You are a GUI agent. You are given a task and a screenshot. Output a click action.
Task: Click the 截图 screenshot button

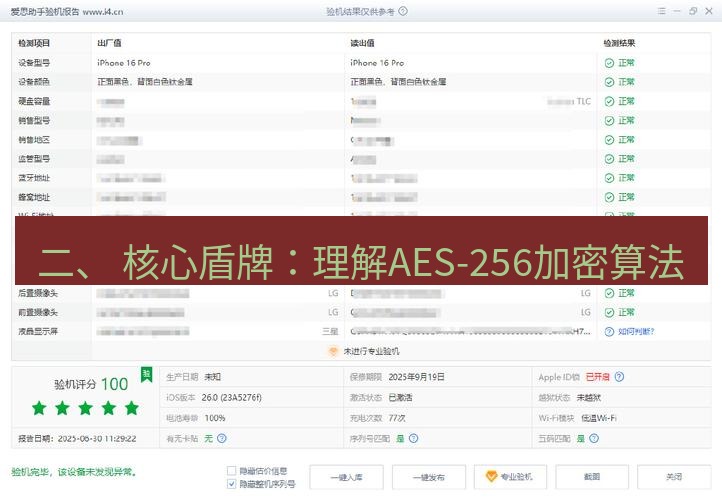pyautogui.click(x=592, y=477)
